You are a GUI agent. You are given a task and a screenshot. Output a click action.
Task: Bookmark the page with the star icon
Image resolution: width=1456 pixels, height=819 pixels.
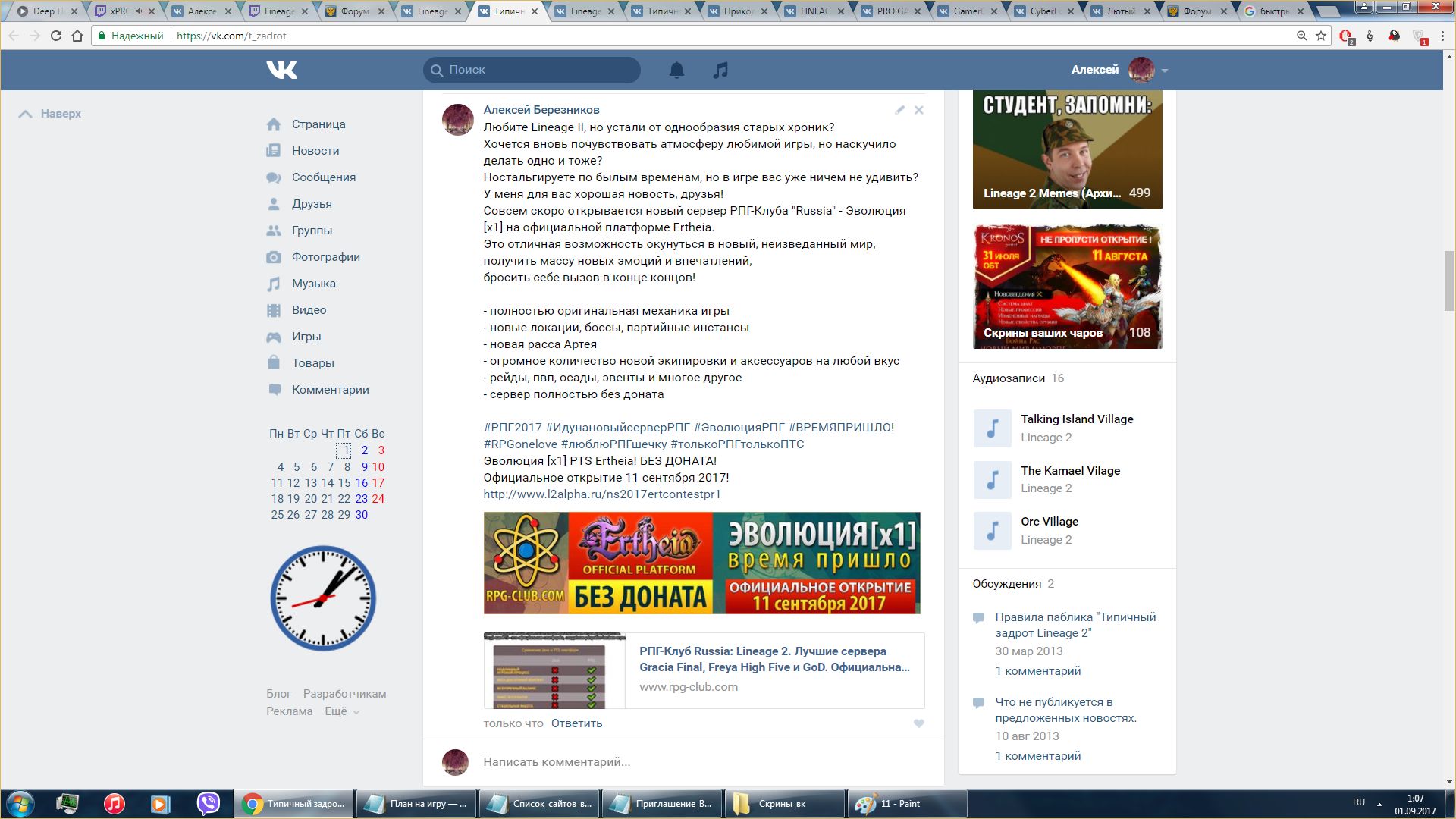[x=1321, y=36]
